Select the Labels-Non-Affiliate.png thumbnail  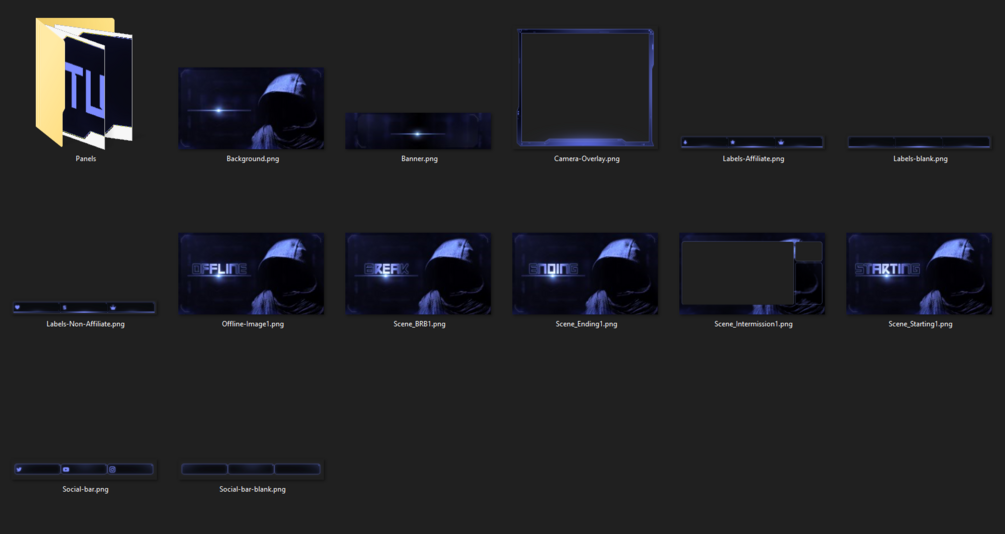pyautogui.click(x=84, y=308)
